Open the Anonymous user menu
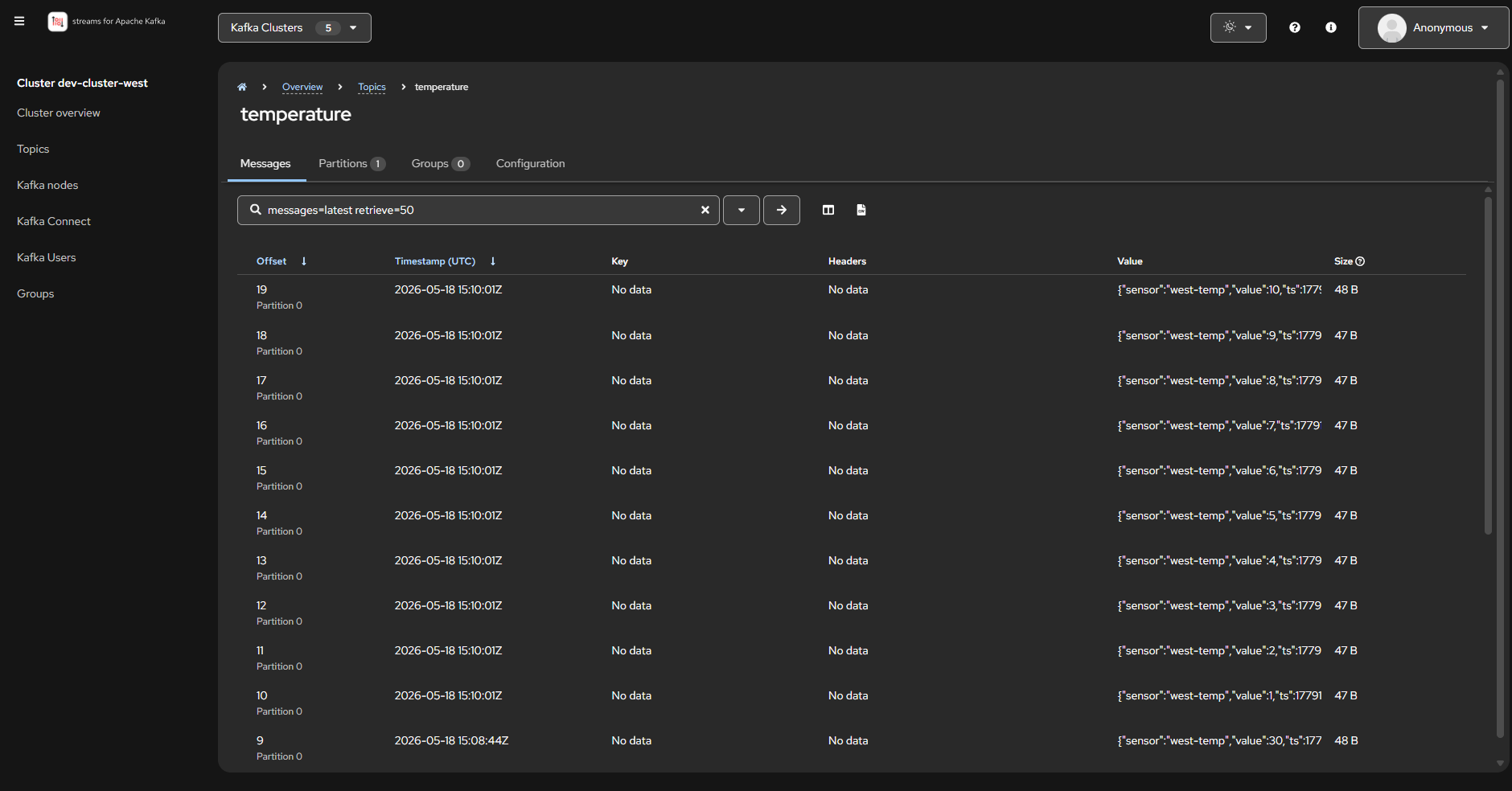This screenshot has height=791, width=1512. (1433, 27)
